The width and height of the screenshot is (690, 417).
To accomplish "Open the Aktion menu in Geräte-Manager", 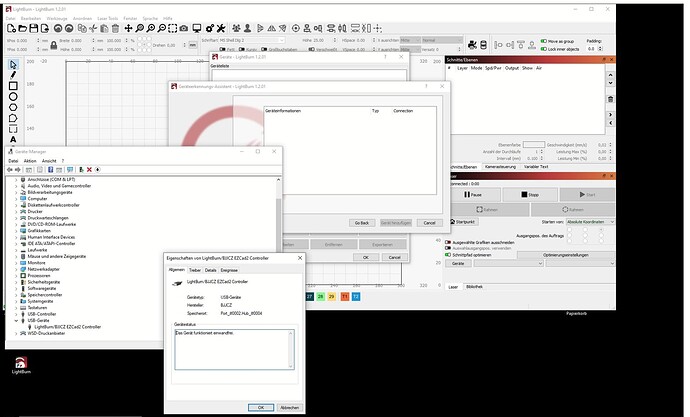I will coord(30,161).
